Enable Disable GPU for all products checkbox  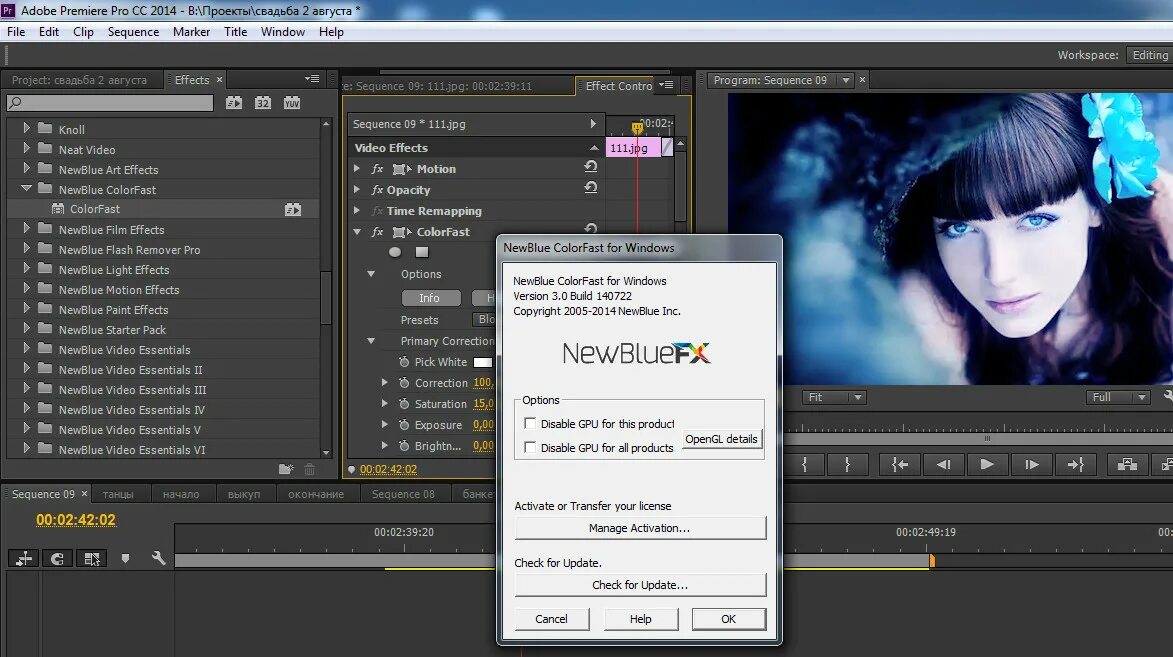pos(530,447)
